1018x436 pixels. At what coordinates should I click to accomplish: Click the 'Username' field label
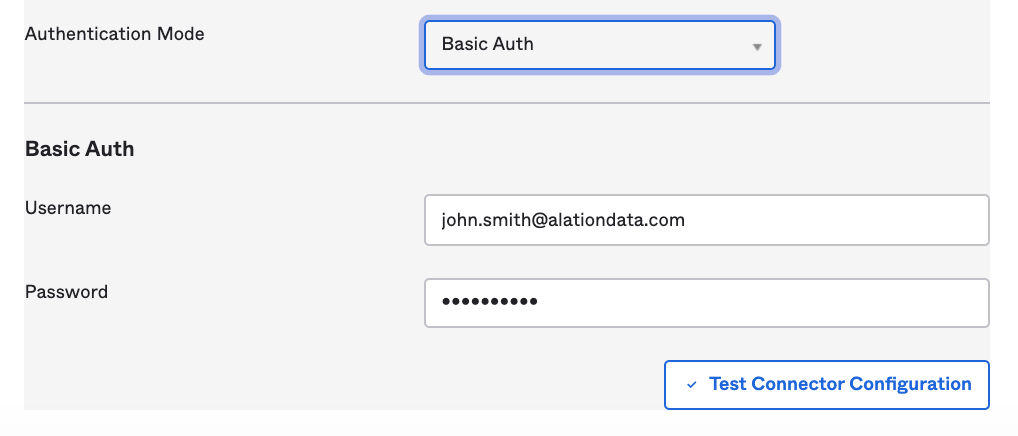click(68, 208)
